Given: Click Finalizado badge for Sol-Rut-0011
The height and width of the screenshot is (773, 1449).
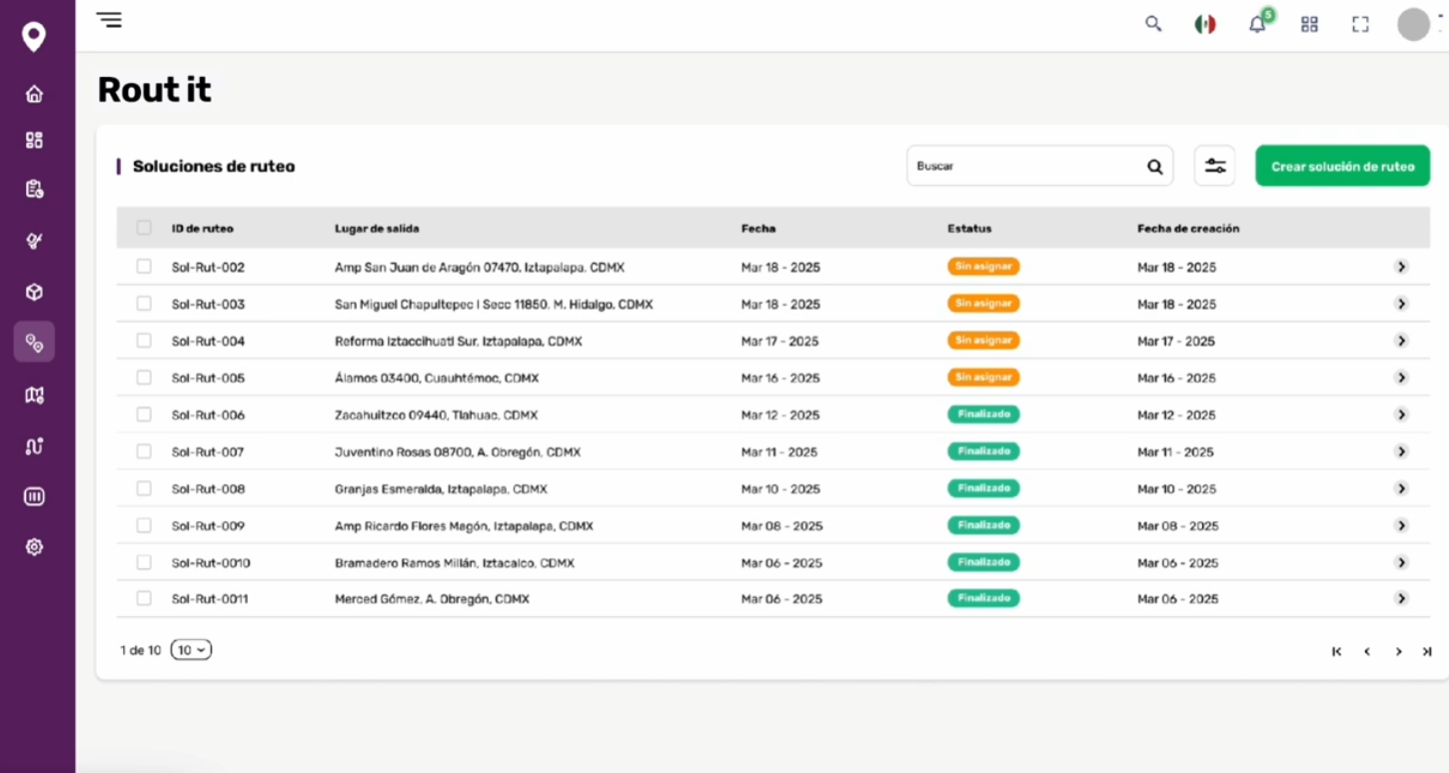Looking at the screenshot, I should coord(983,598).
